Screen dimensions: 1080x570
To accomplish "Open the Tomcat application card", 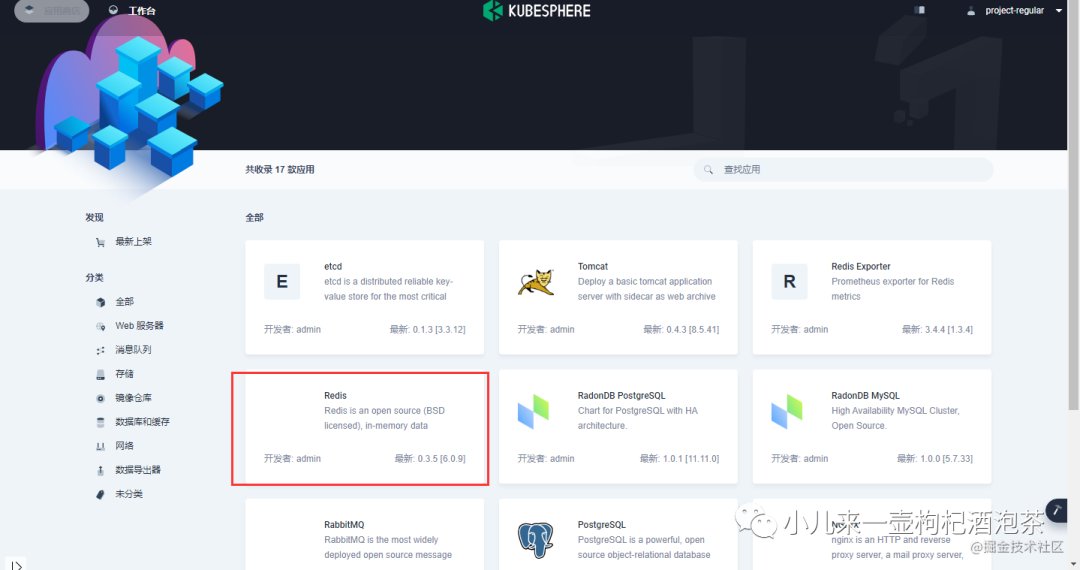I will tap(618, 297).
